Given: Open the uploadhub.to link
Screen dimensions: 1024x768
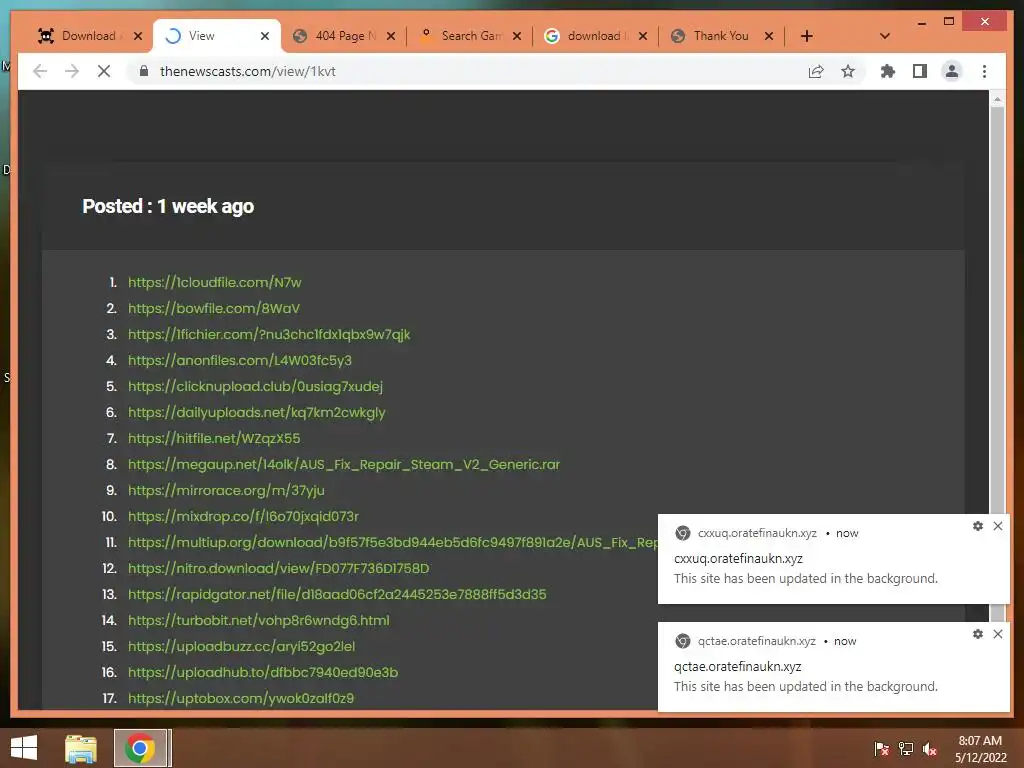Looking at the screenshot, I should pos(263,673).
